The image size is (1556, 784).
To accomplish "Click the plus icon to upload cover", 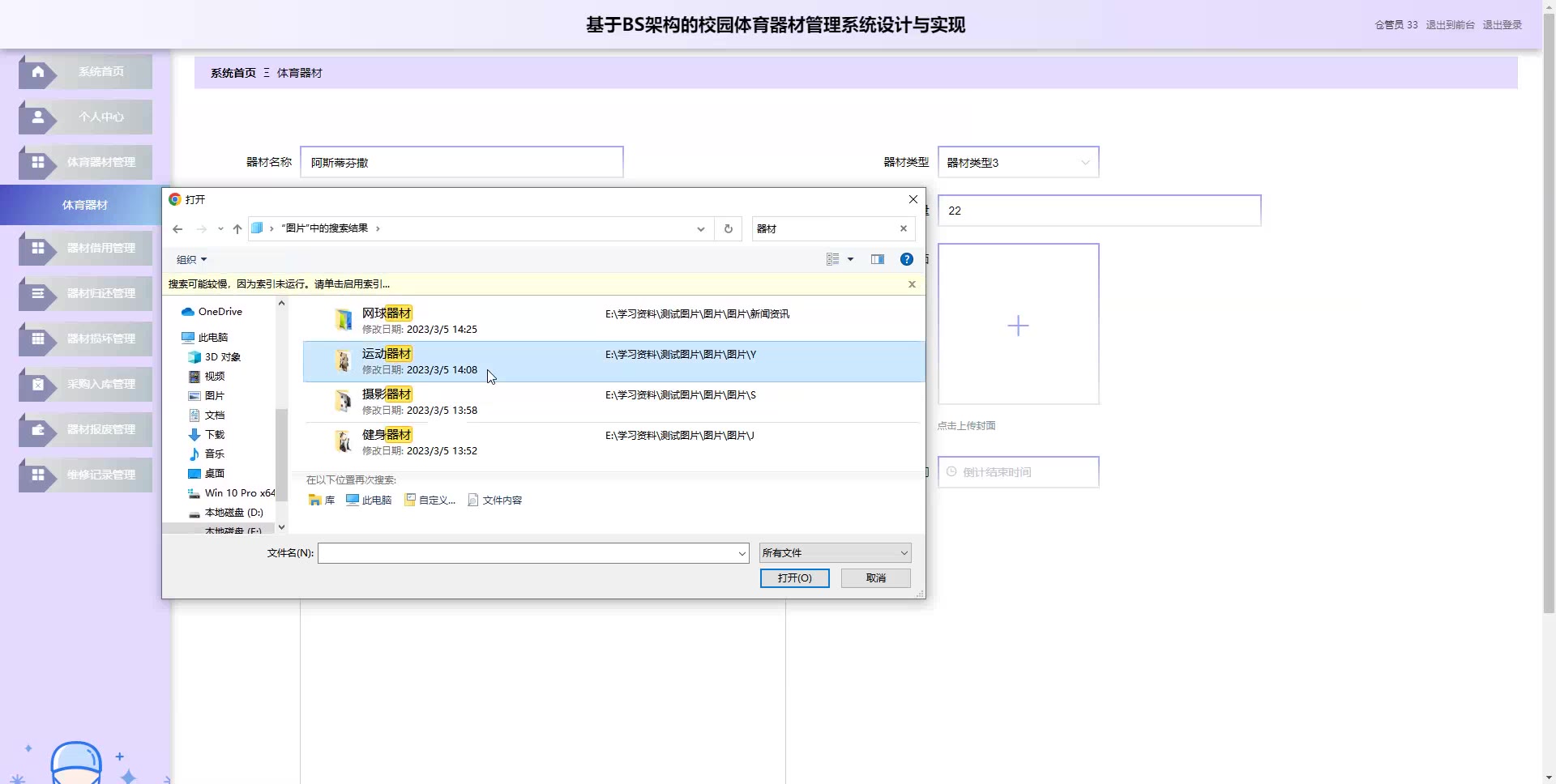I will pyautogui.click(x=1018, y=326).
